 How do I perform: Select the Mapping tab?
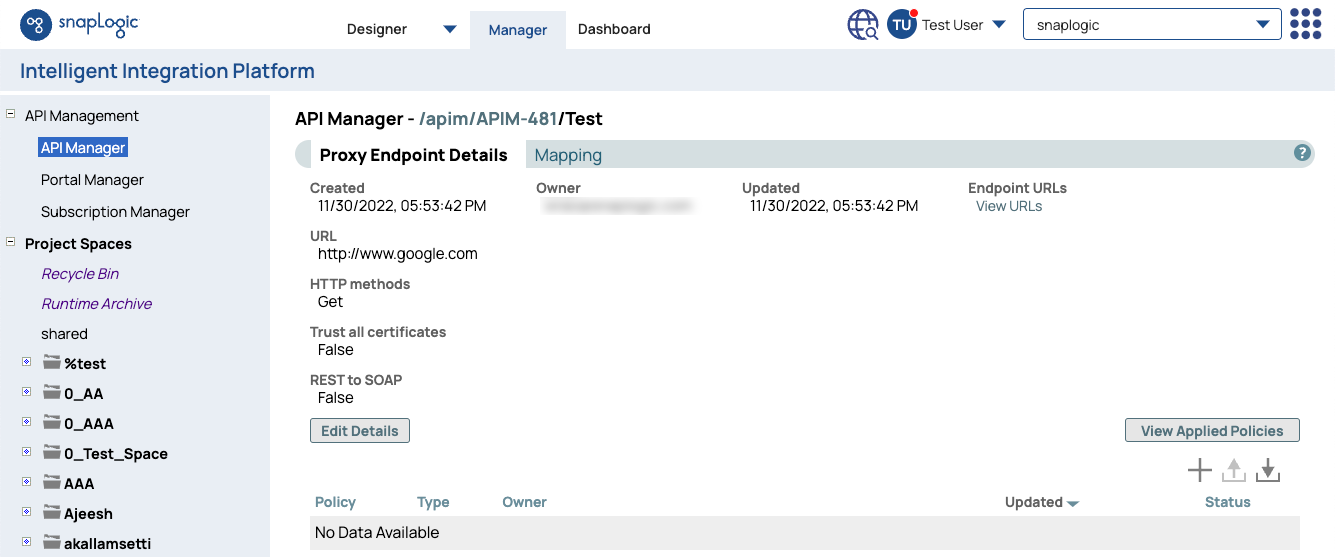coord(568,155)
